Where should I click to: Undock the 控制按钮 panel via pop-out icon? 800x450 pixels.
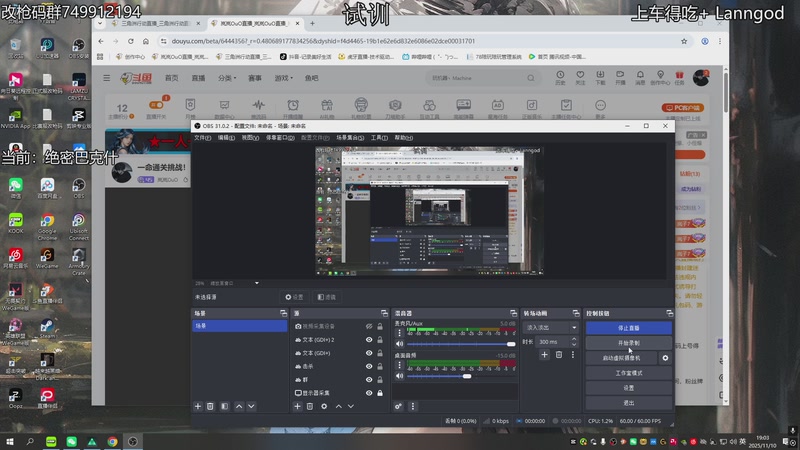point(669,313)
